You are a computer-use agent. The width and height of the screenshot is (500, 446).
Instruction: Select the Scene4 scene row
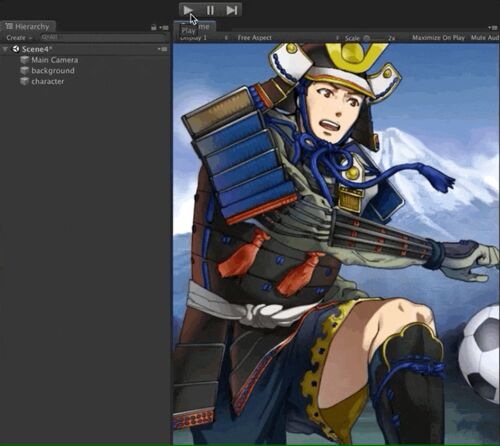coord(85,49)
